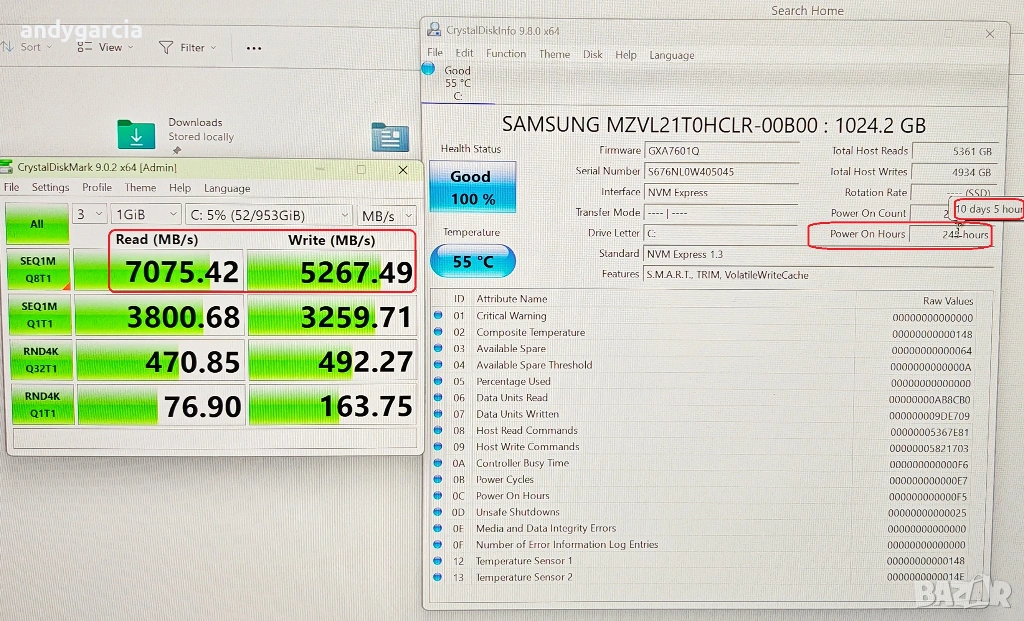This screenshot has width=1024, height=621.
Task: Change the MB/s unit dropdown
Action: [x=388, y=215]
